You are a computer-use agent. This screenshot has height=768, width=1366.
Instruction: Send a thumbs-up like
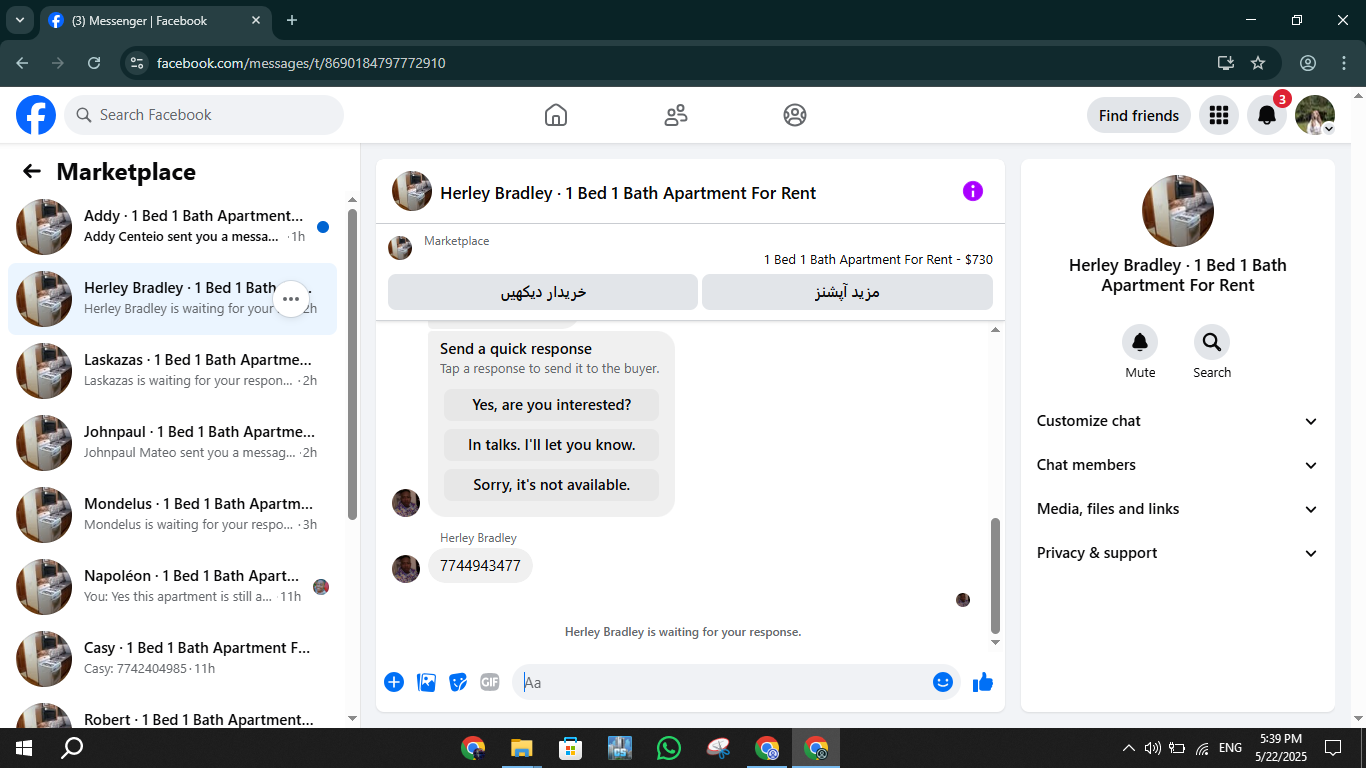tap(983, 682)
